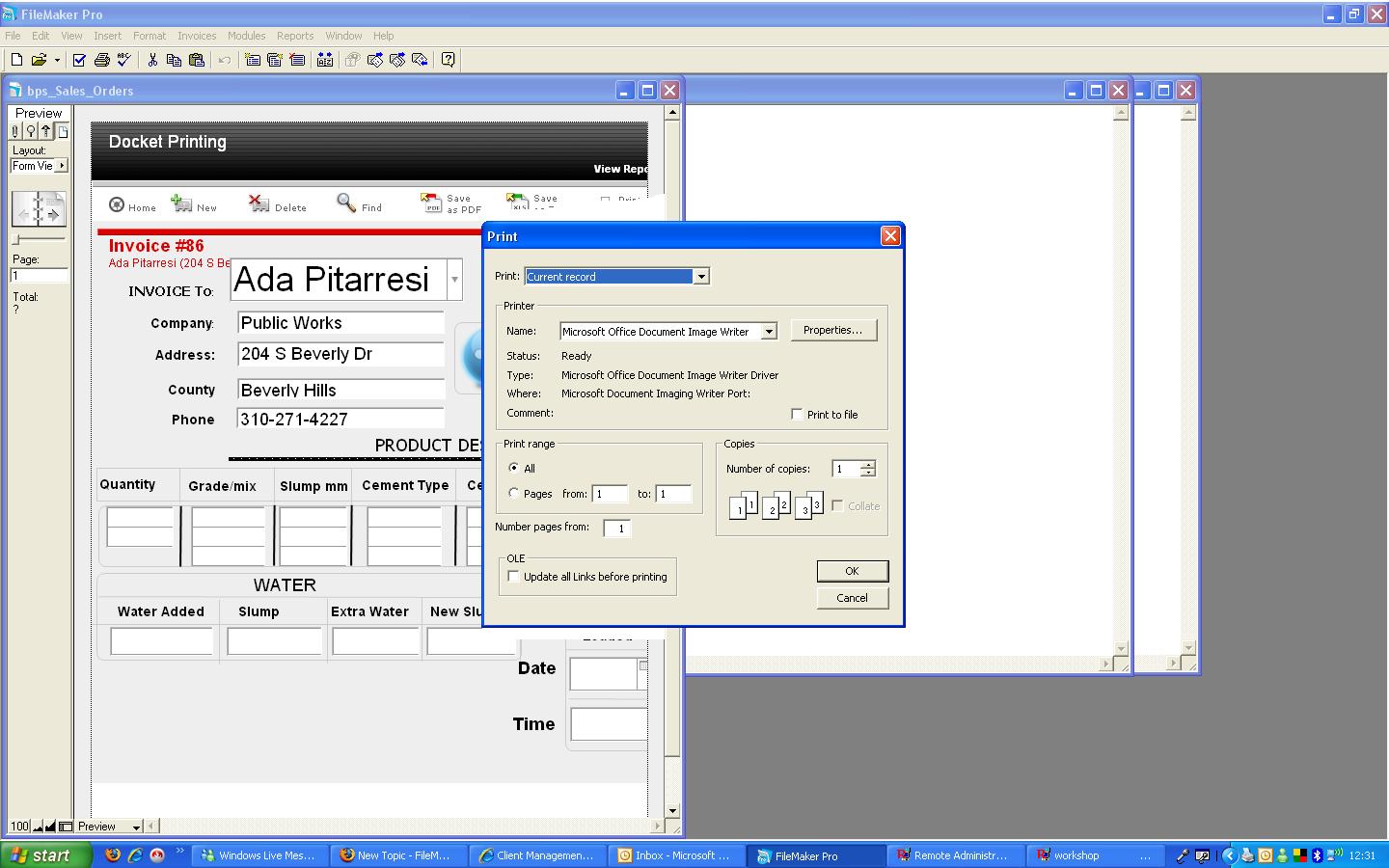This screenshot has height=868, width=1389.
Task: Click the Spell Check toolbar icon
Action: coord(124,60)
